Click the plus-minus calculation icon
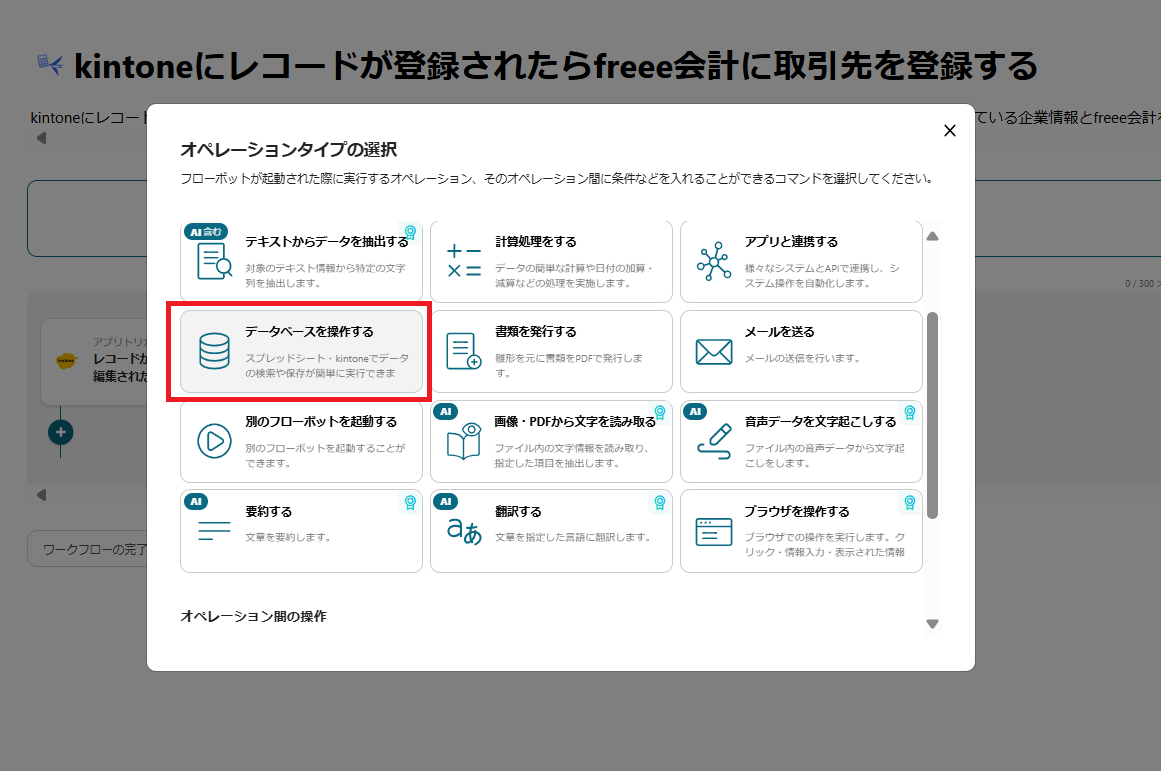This screenshot has width=1161, height=771. (x=464, y=261)
